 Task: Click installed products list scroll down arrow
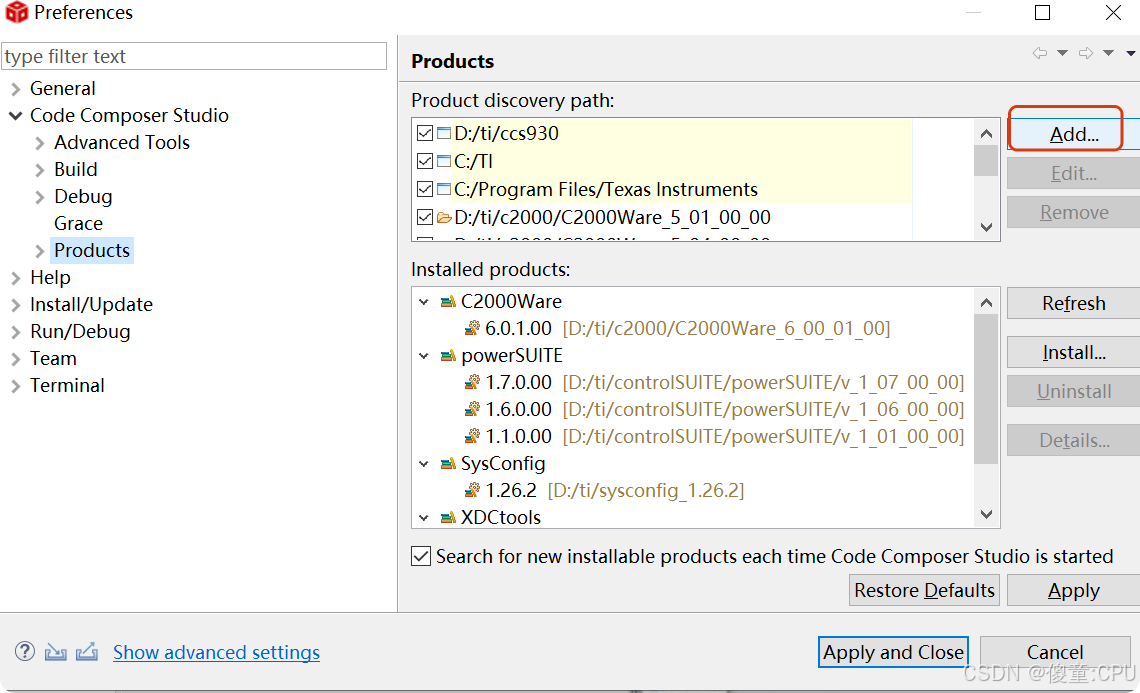(x=987, y=514)
